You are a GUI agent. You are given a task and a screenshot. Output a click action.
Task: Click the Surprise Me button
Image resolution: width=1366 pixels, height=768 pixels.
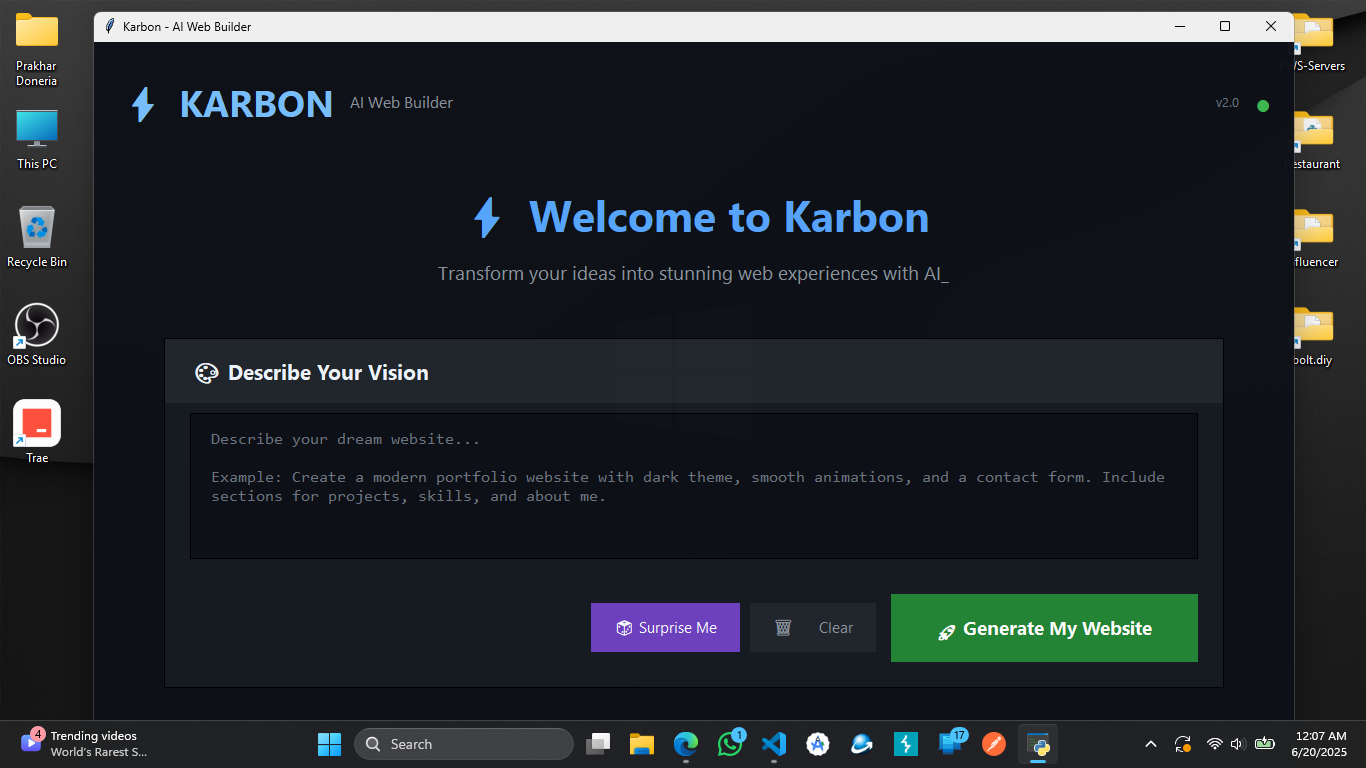click(665, 628)
